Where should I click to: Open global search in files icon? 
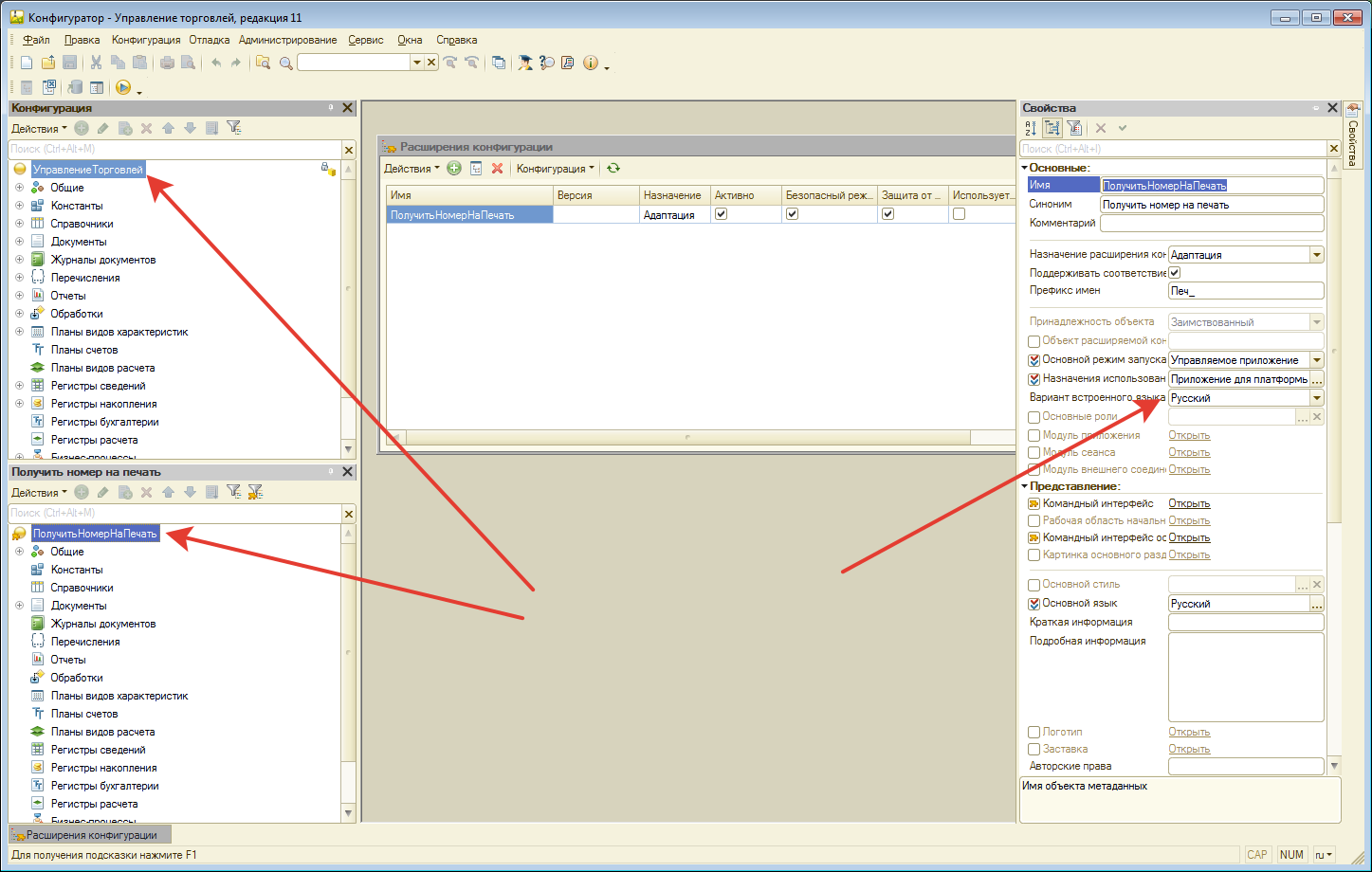264,63
